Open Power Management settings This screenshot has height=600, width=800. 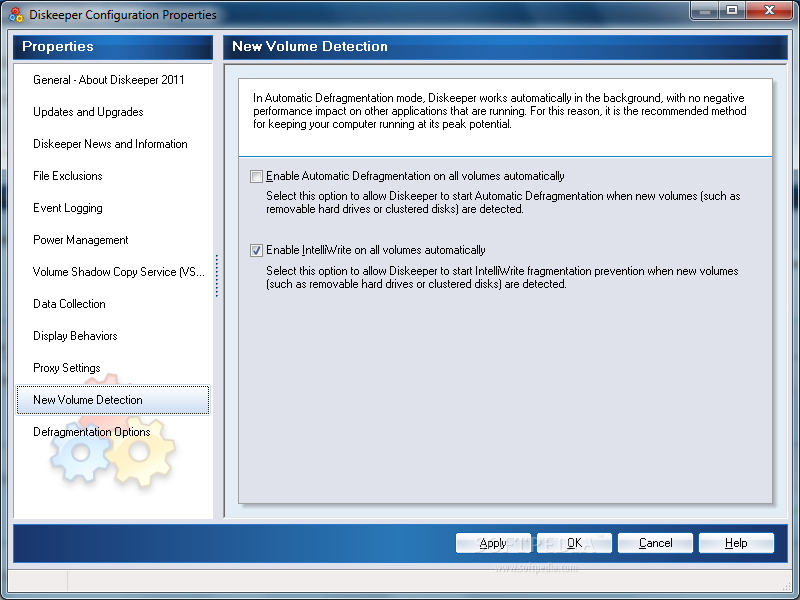(x=81, y=240)
